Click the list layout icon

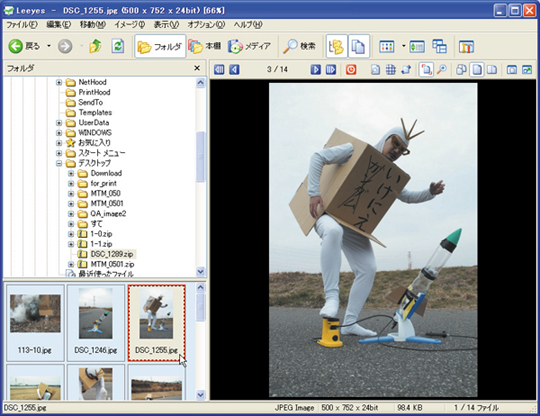[x=439, y=46]
